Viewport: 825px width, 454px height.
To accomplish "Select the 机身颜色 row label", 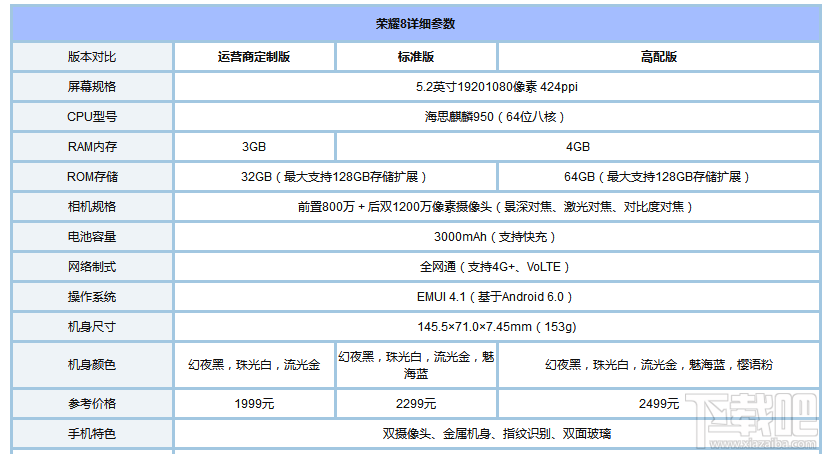I will click(92, 365).
